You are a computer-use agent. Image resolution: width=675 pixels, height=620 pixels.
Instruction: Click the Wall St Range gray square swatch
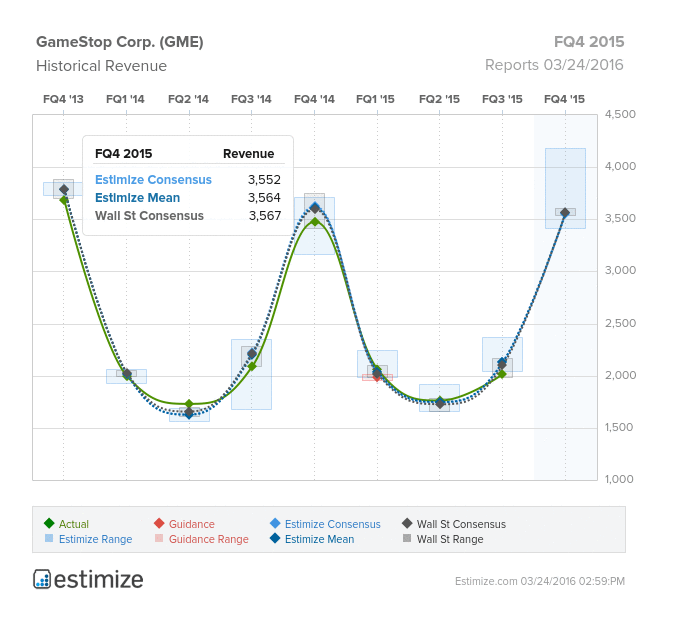point(407,538)
